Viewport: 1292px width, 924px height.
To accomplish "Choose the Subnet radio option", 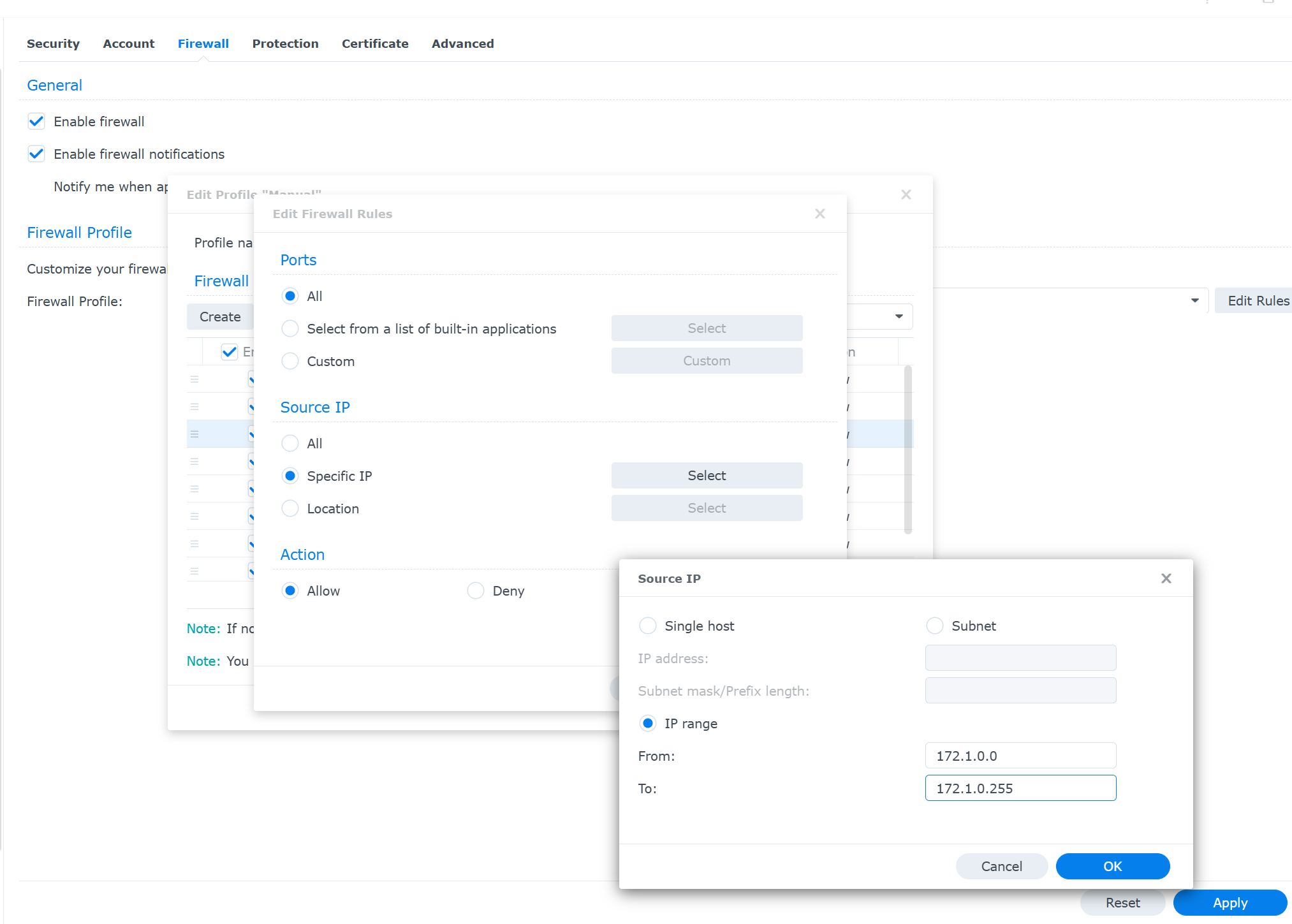I will [935, 626].
